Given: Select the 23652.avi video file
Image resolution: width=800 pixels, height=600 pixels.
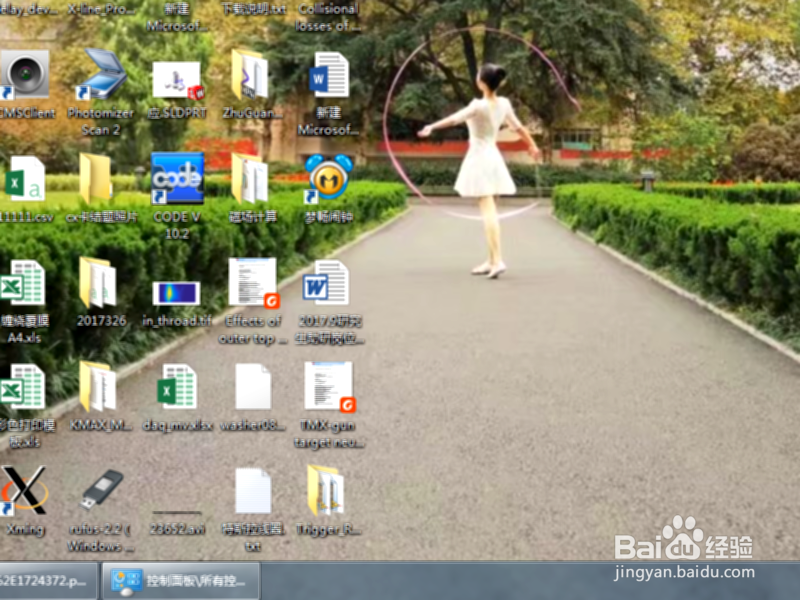Looking at the screenshot, I should 178,495.
